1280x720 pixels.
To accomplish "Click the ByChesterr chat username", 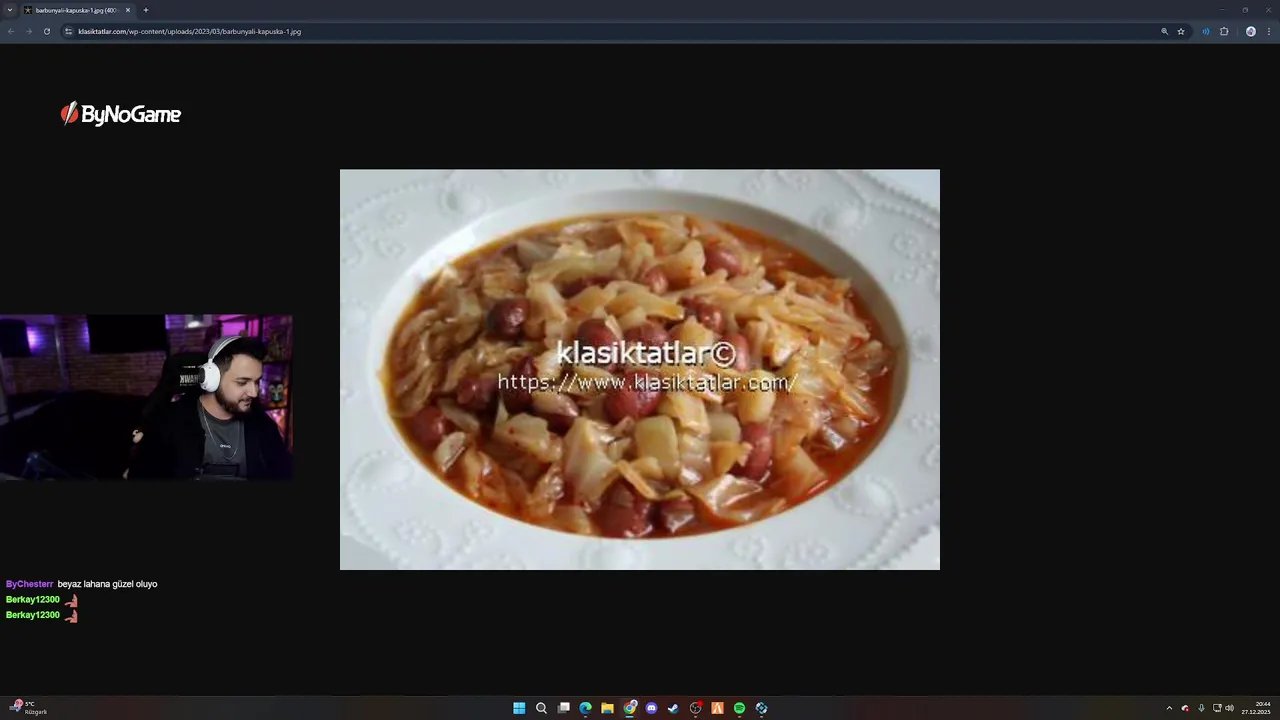I will tap(30, 584).
